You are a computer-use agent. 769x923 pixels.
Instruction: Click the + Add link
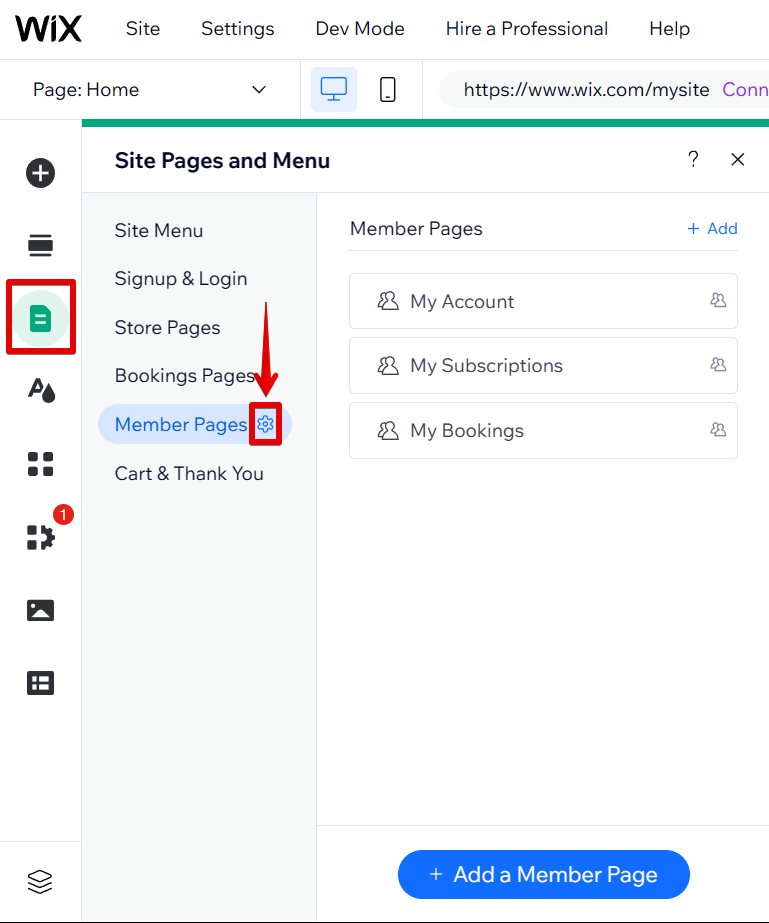[712, 229]
